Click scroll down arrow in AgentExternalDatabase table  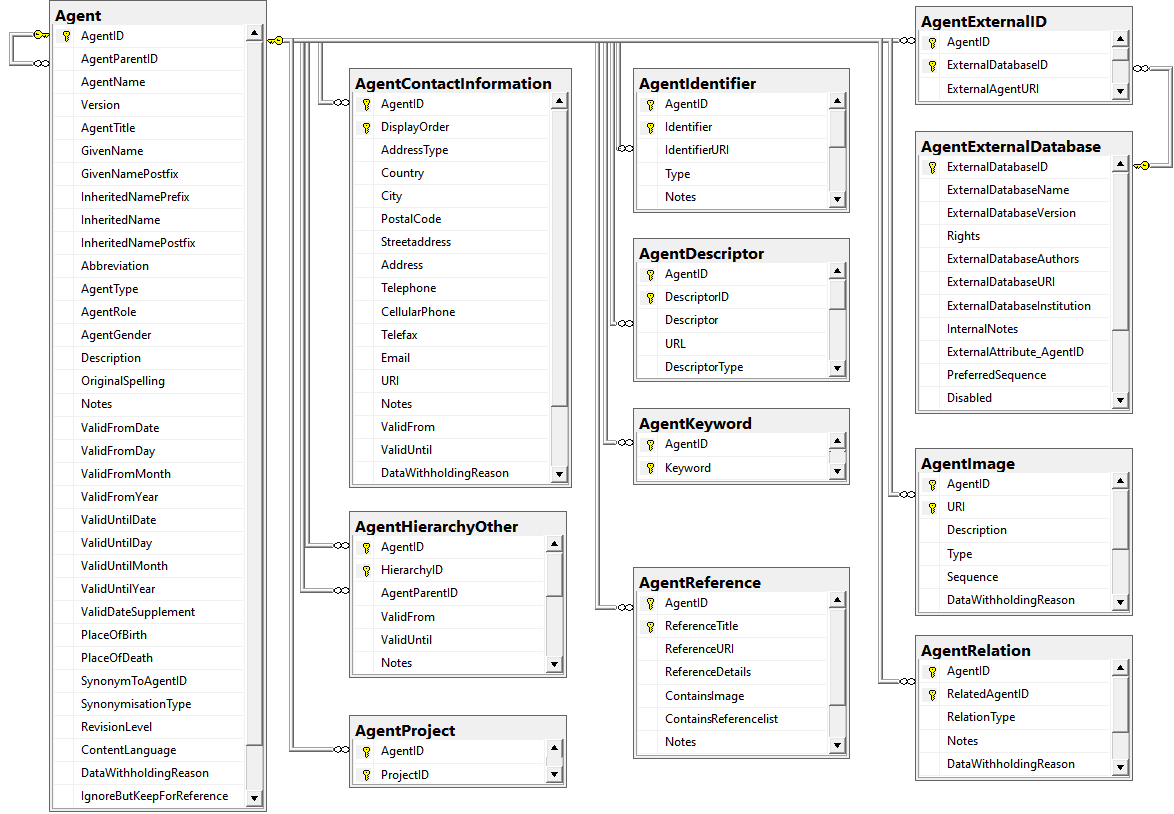point(1120,400)
